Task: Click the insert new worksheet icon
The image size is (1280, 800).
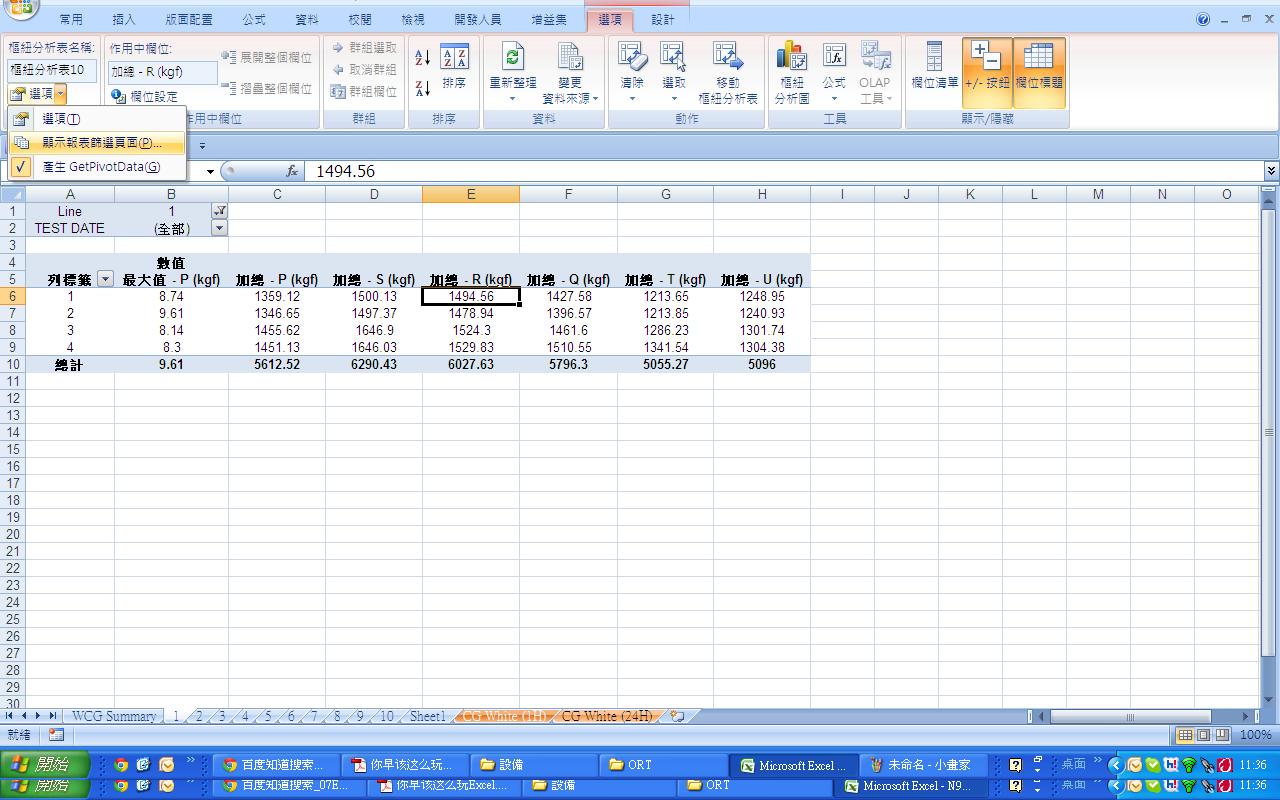Action: pos(677,716)
